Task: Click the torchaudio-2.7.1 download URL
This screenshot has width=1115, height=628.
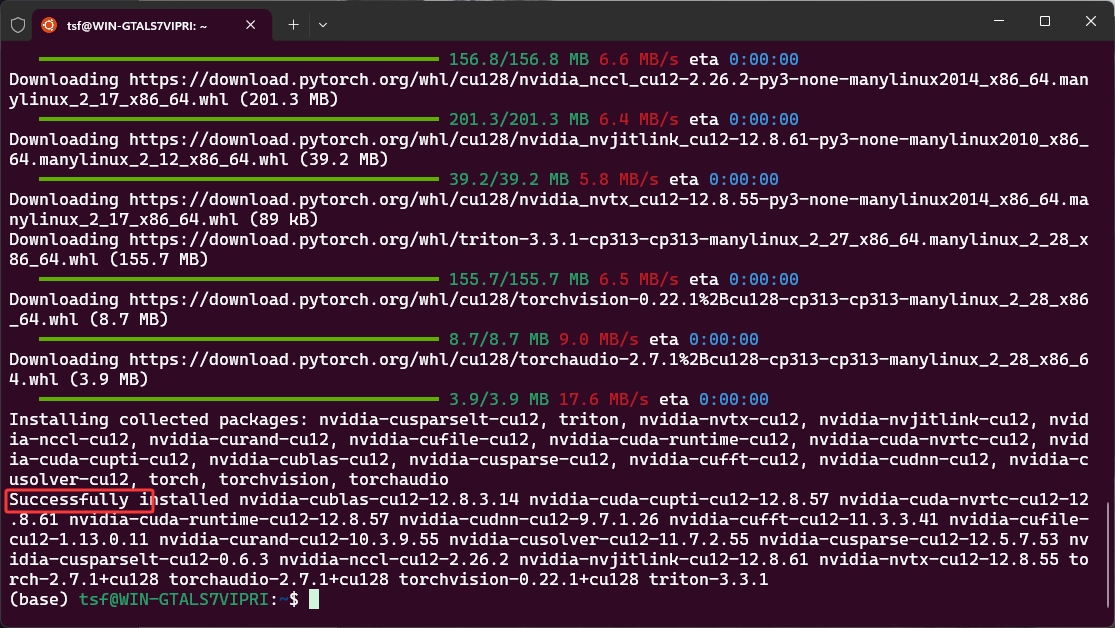Action: point(548,369)
